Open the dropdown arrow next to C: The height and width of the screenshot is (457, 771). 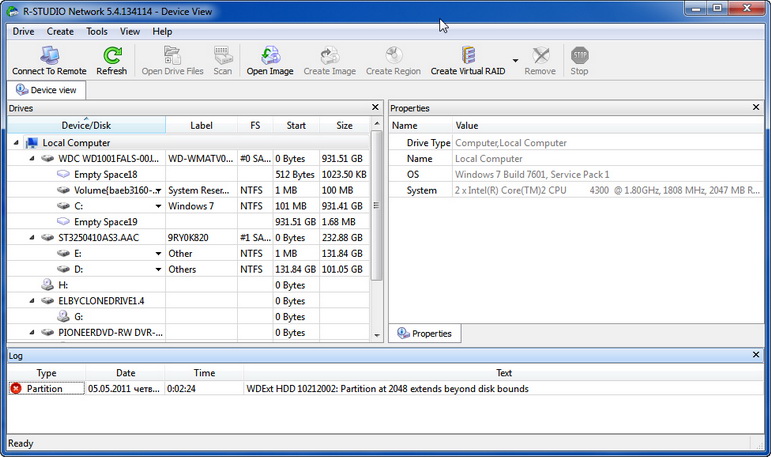[158, 206]
